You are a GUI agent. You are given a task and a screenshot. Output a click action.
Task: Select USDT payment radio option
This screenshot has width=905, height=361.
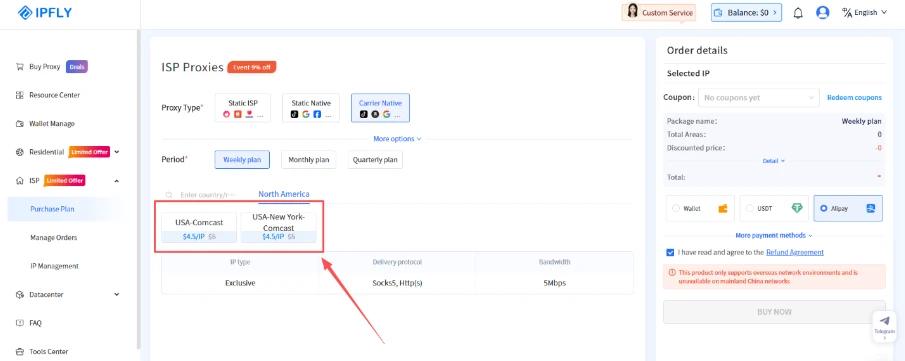(x=750, y=209)
